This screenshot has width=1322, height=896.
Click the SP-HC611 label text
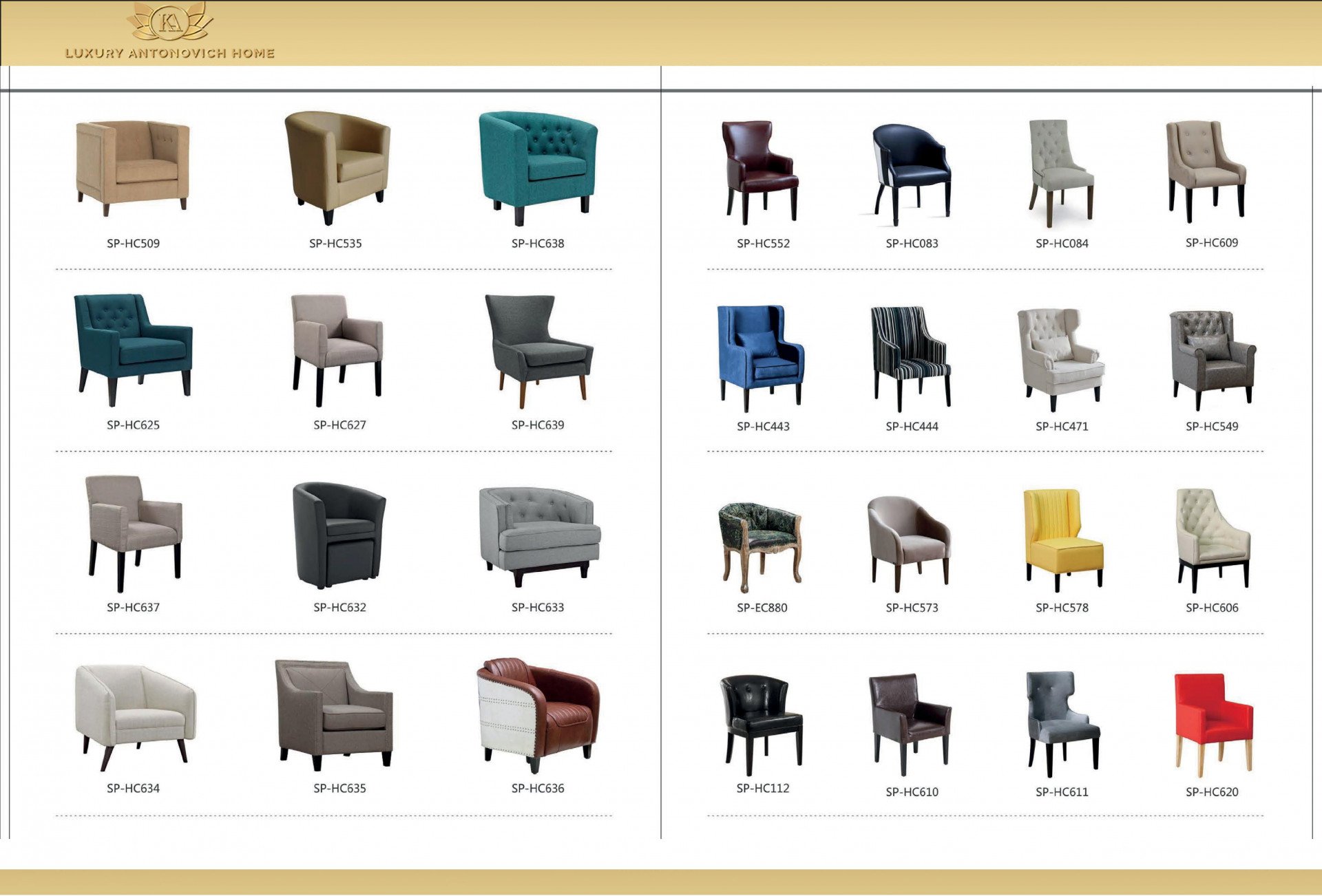click(1062, 792)
